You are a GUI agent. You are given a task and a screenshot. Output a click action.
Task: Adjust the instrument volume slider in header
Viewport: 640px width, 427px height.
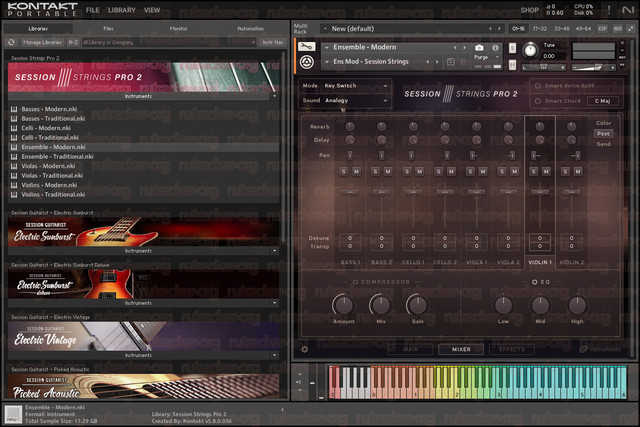(x=593, y=67)
